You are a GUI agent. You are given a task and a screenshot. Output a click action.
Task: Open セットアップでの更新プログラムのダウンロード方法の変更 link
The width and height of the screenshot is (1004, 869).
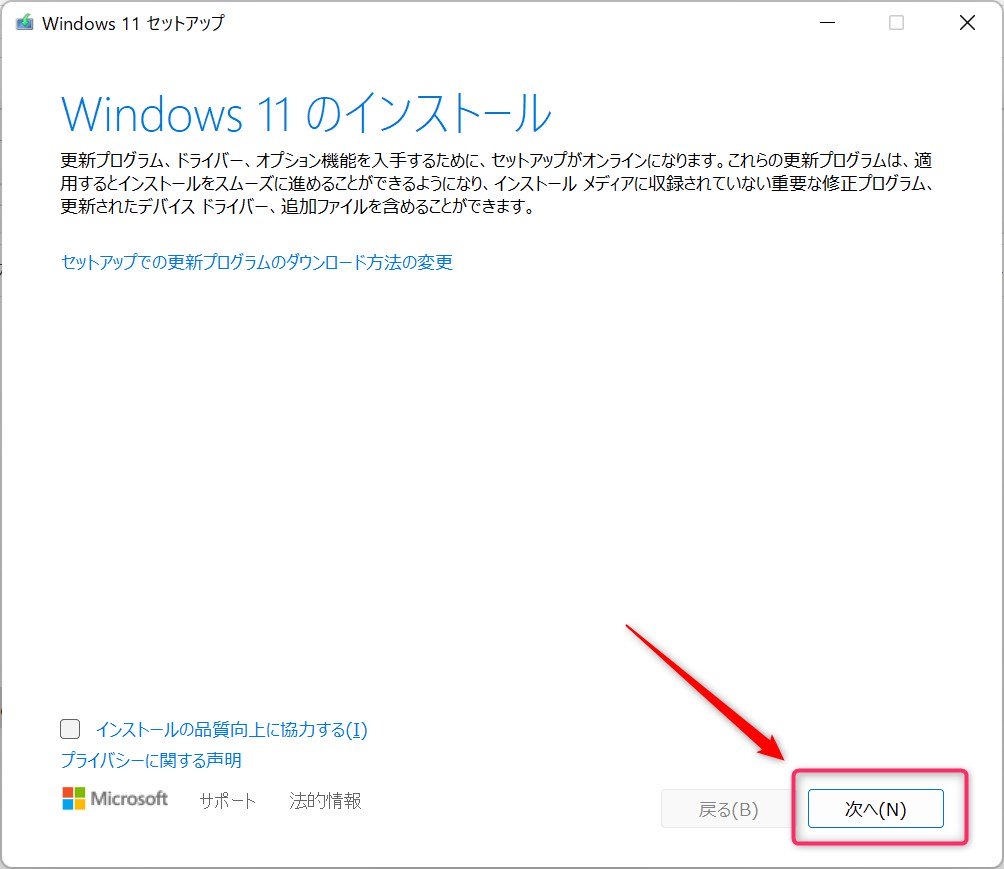[257, 262]
